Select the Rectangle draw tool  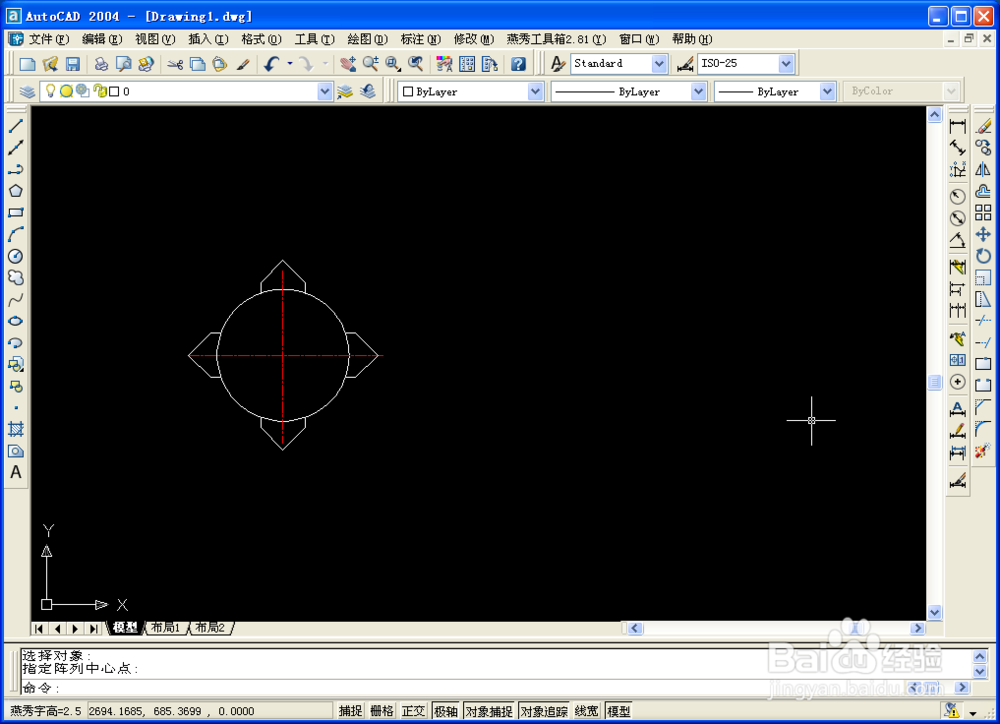pos(16,212)
